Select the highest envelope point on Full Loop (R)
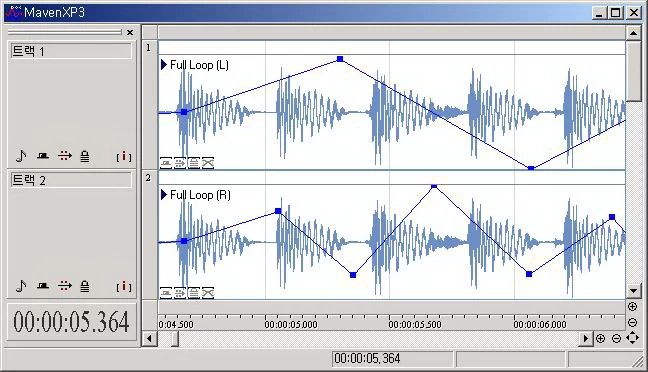Screen dimensions: 648x372 tap(434, 187)
